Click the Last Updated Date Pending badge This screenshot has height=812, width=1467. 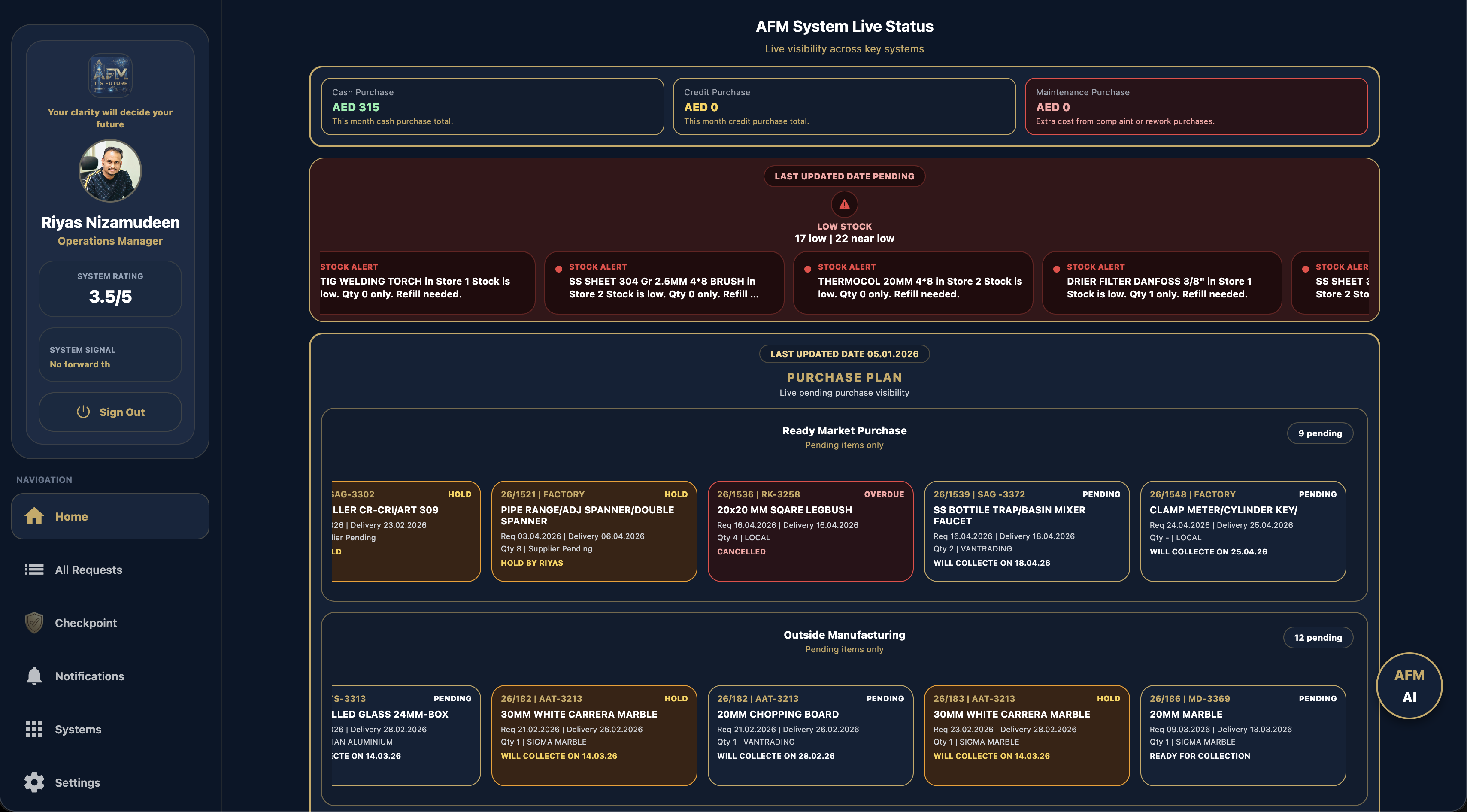pos(844,176)
